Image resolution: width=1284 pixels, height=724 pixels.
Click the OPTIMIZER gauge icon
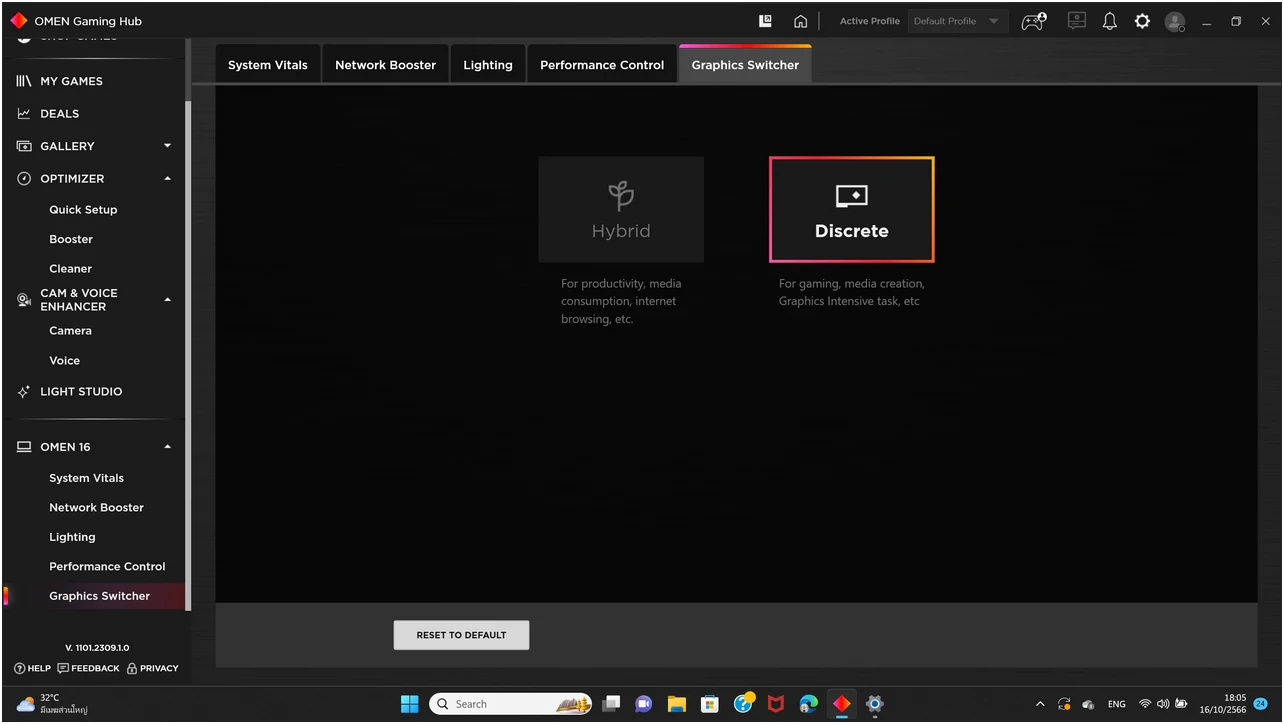click(x=24, y=178)
